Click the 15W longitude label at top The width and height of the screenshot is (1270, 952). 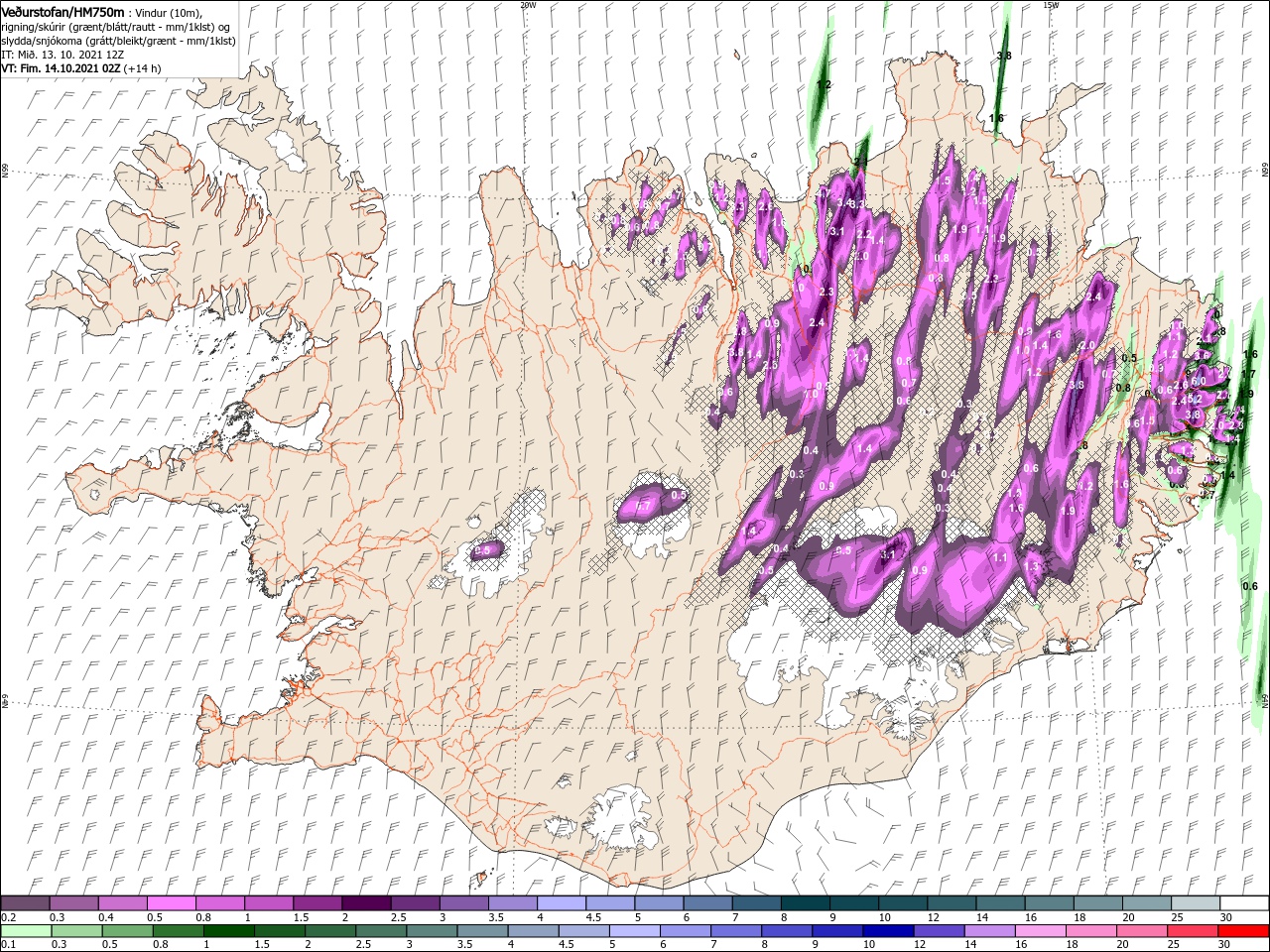coord(1051,5)
